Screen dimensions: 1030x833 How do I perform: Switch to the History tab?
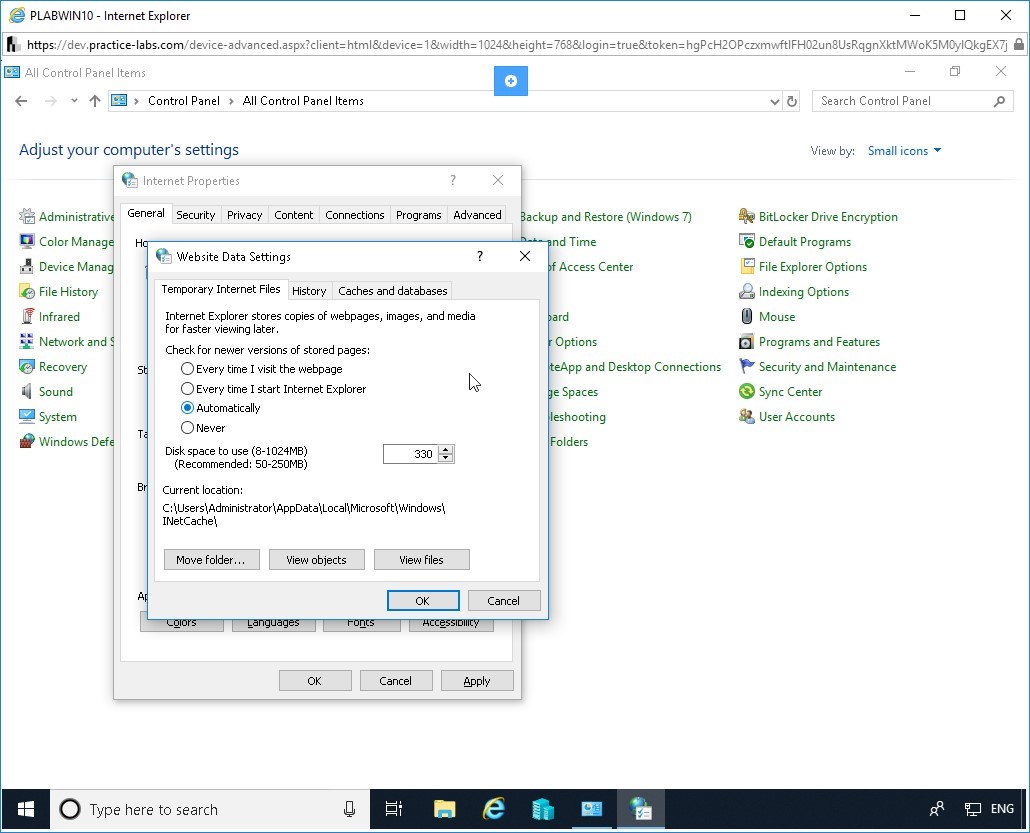(309, 290)
